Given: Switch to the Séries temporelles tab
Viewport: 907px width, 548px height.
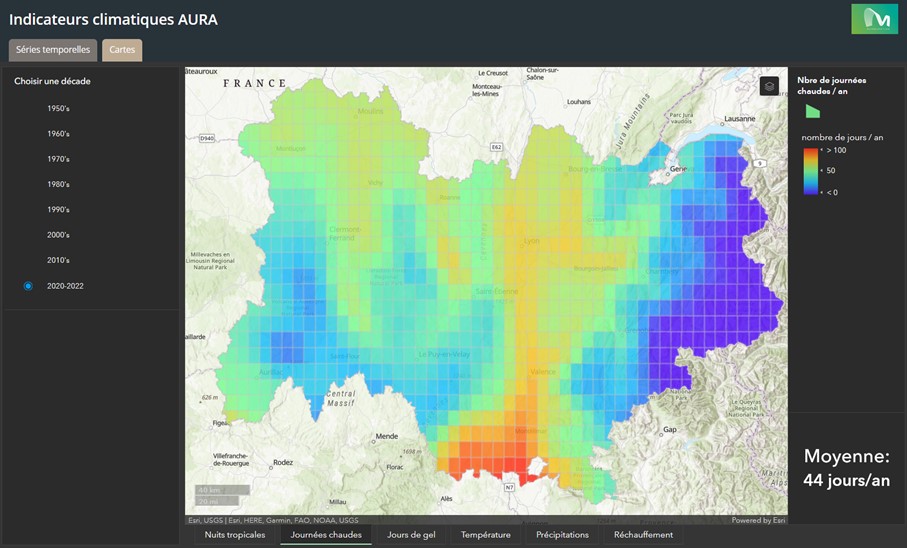Looking at the screenshot, I should click(x=53, y=50).
